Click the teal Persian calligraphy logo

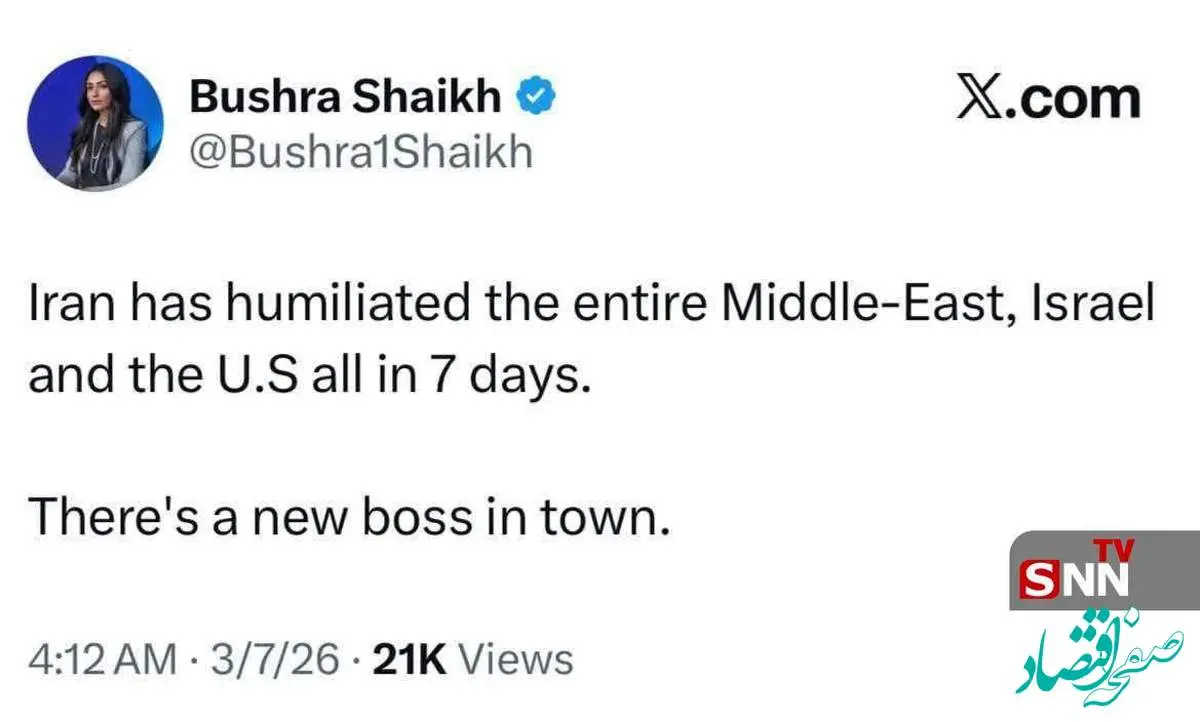1100,661
